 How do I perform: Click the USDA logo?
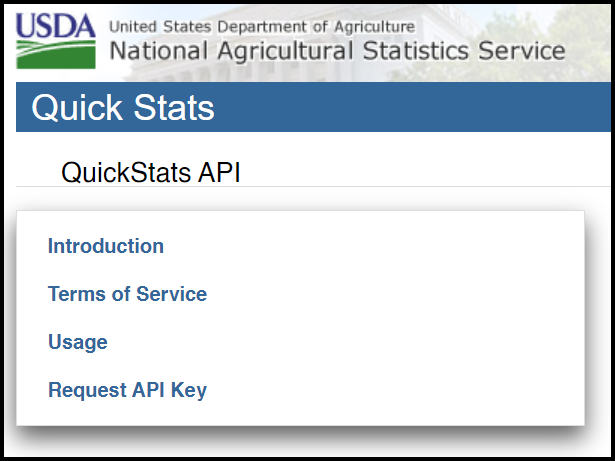click(56, 40)
